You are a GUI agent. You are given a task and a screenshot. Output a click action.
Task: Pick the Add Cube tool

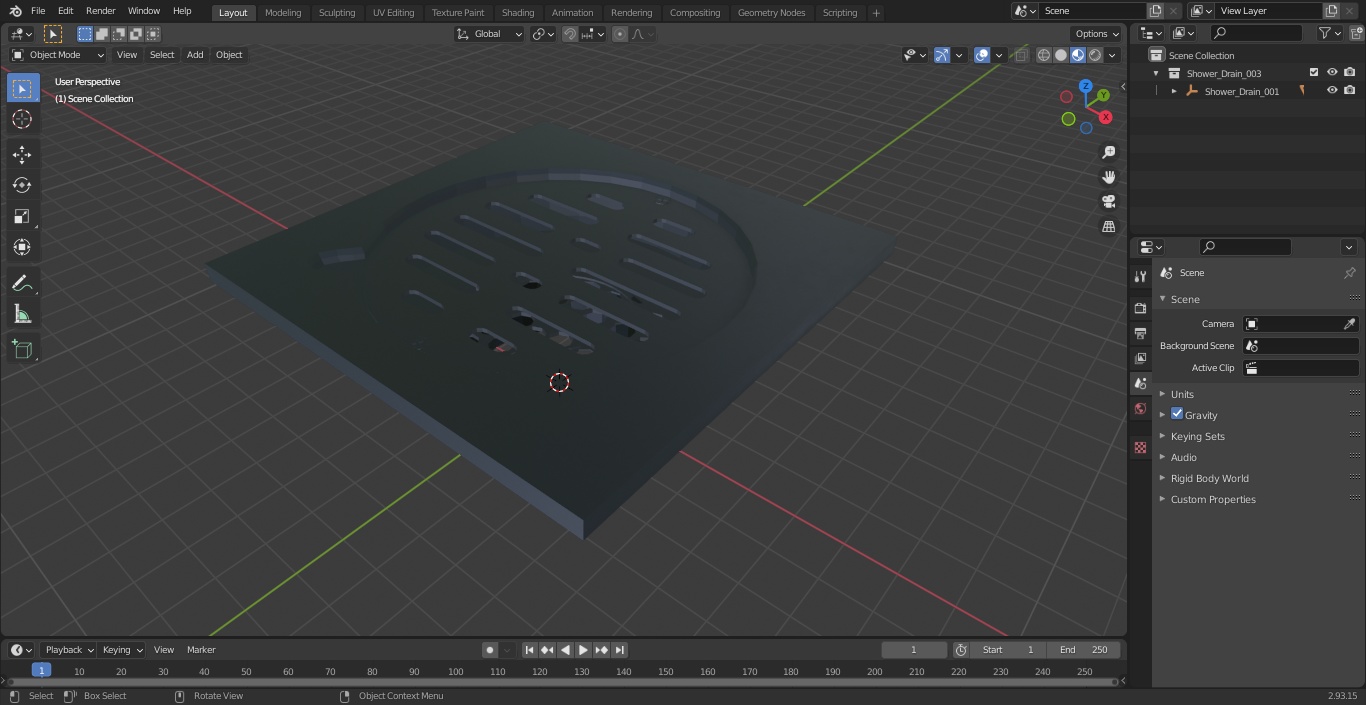coord(22,349)
